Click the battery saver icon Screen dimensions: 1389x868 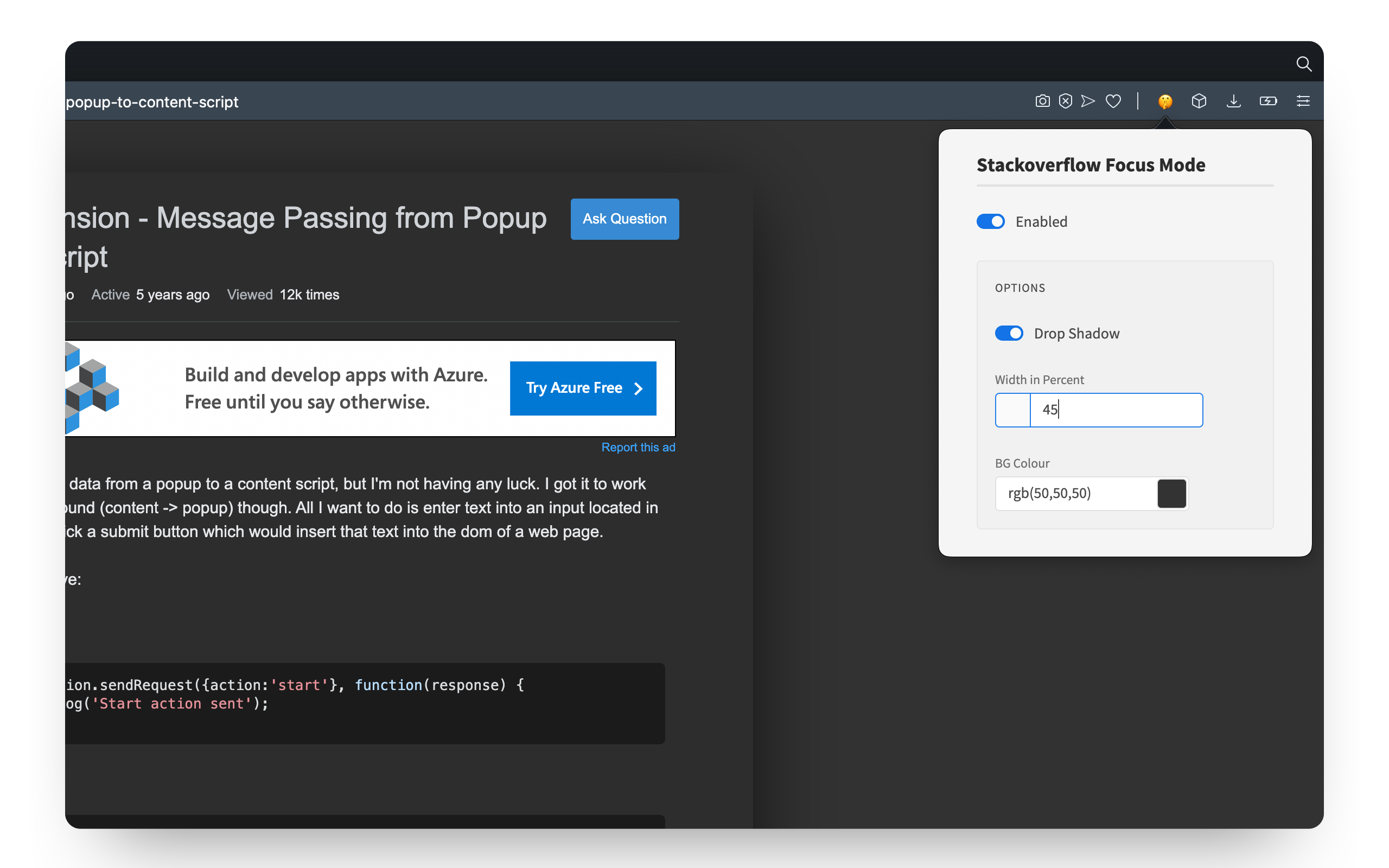pos(1268,101)
